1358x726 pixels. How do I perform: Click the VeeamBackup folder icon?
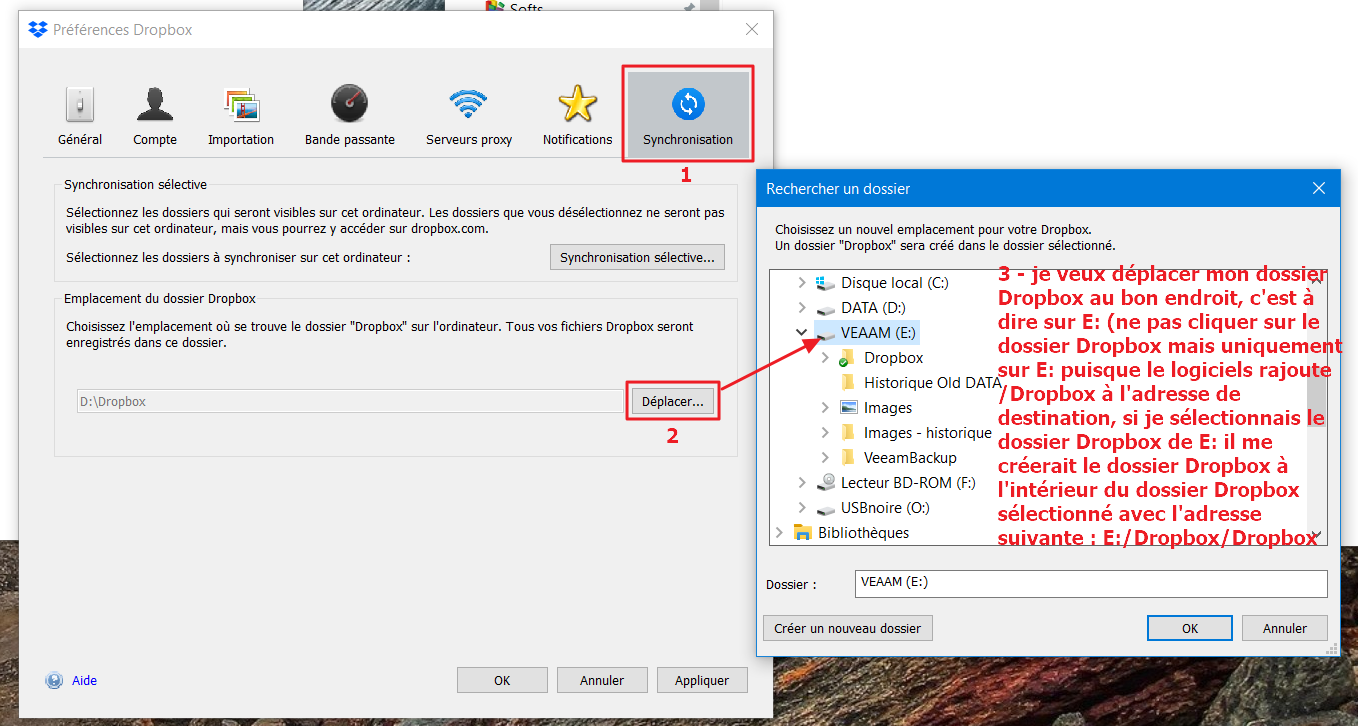click(x=848, y=457)
